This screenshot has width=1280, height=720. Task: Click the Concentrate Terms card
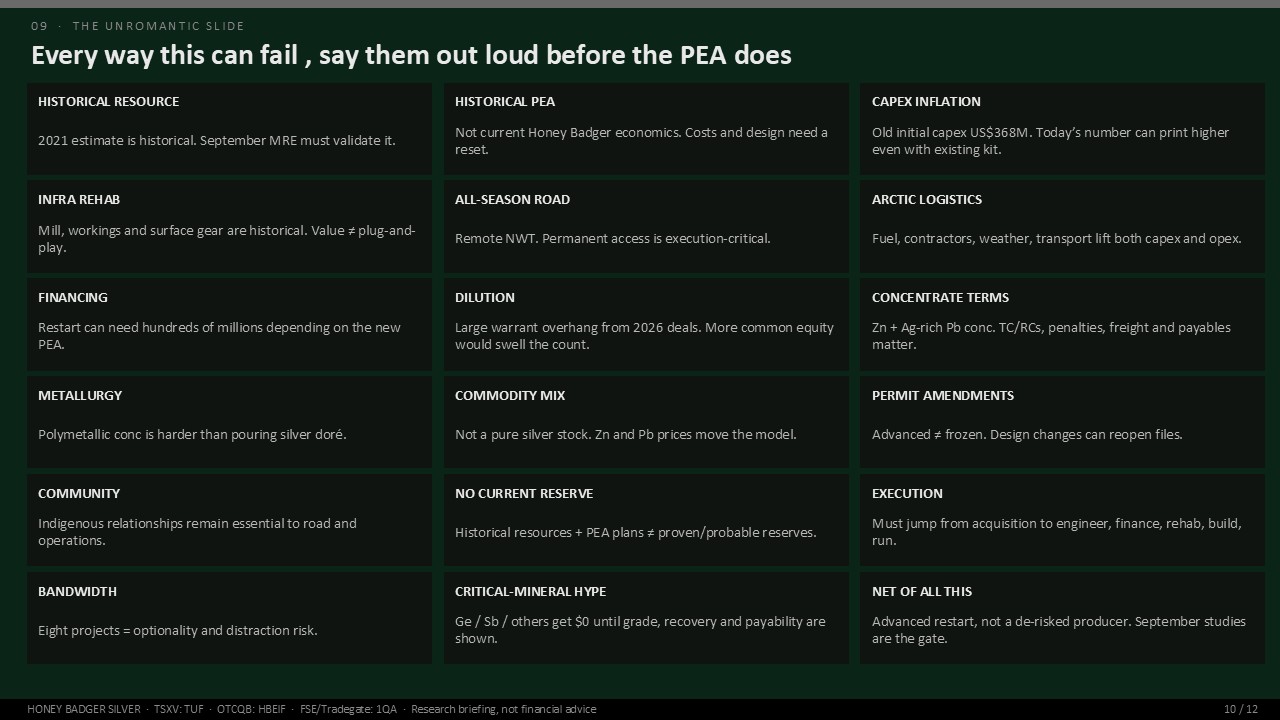(x=1062, y=325)
